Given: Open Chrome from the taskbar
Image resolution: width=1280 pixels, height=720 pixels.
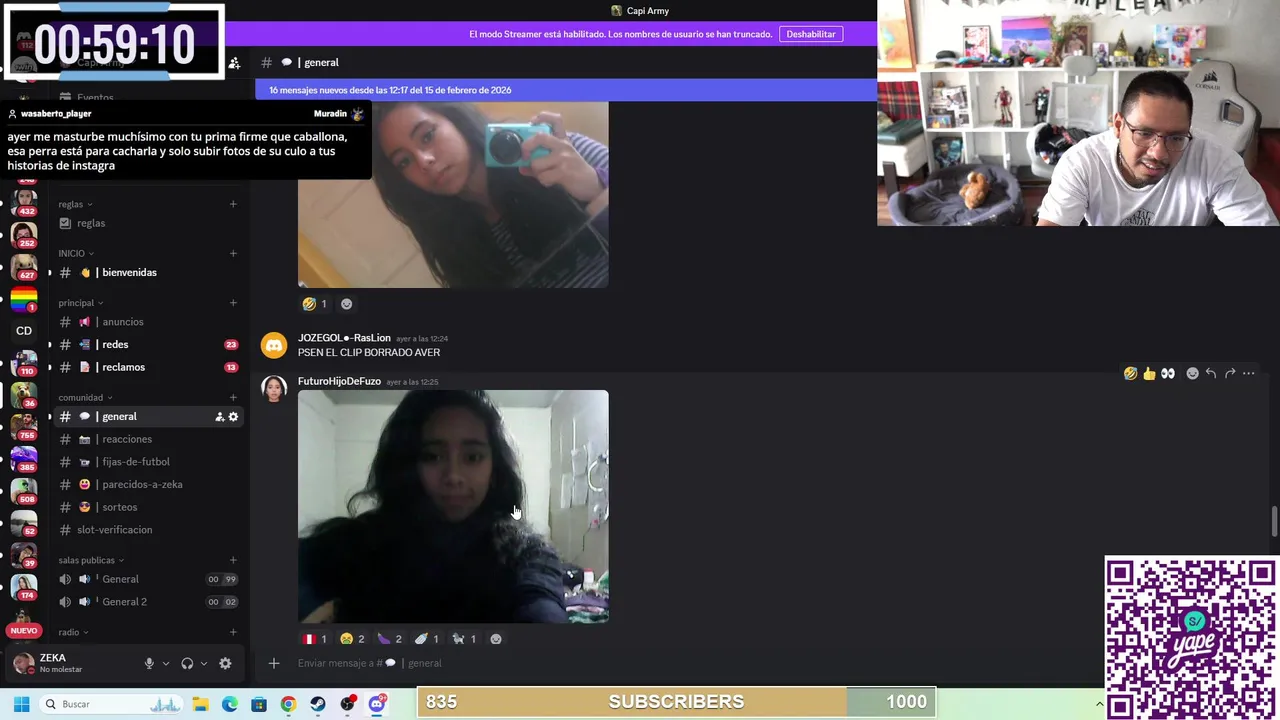Looking at the screenshot, I should tap(288, 704).
